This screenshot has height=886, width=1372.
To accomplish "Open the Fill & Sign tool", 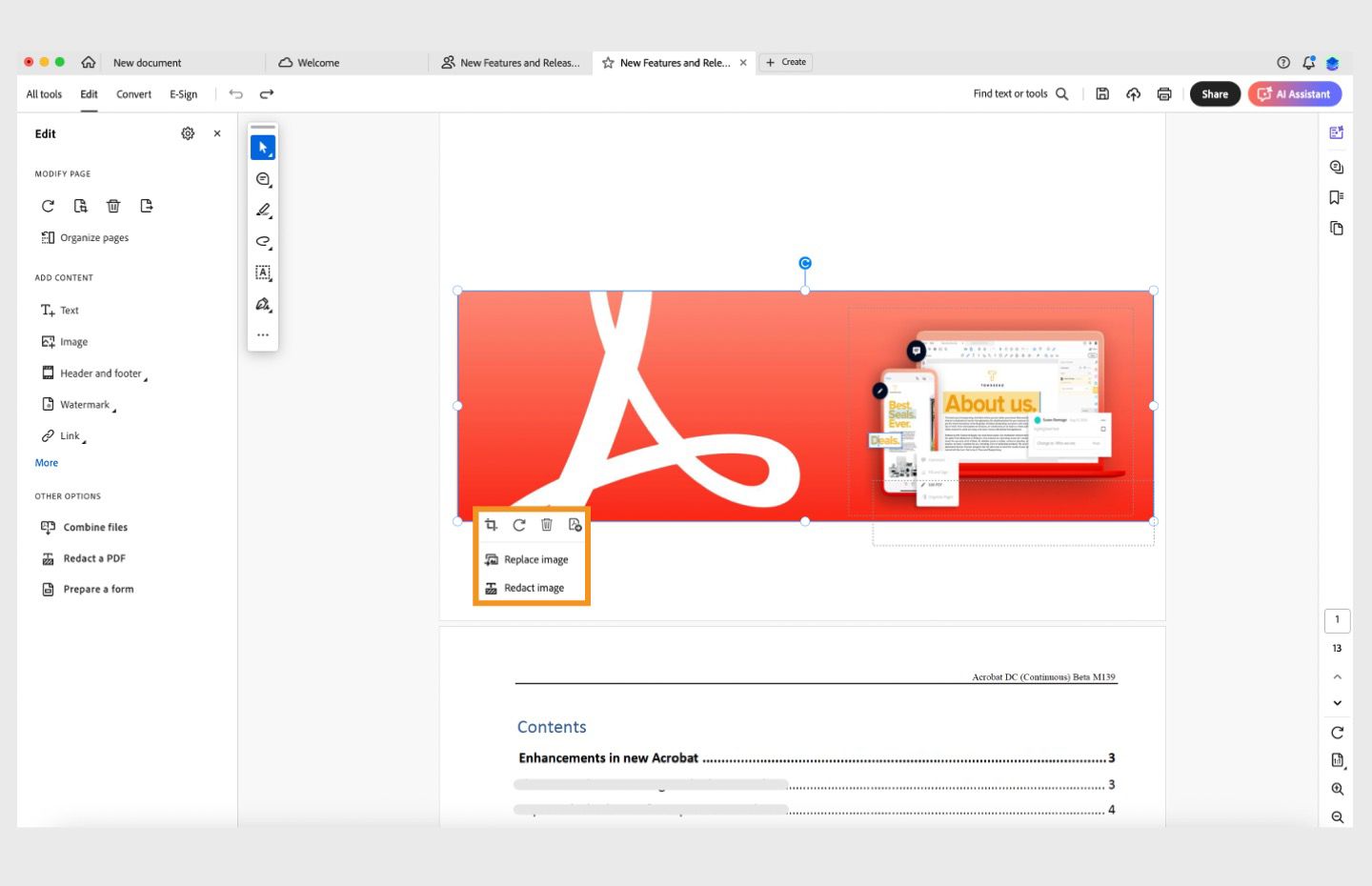I will click(x=263, y=305).
